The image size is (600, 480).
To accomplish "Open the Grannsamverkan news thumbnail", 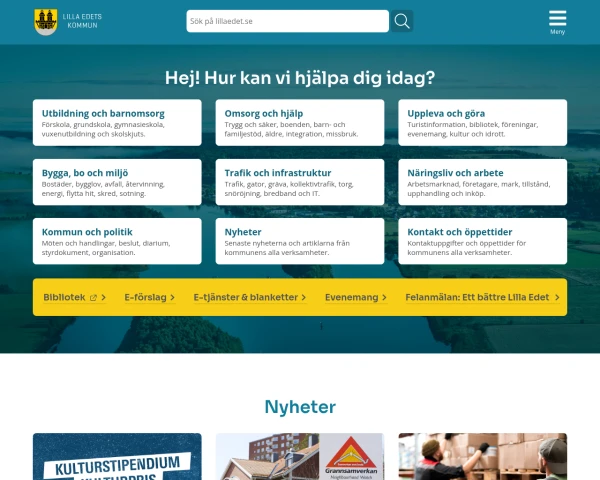I will (x=300, y=457).
